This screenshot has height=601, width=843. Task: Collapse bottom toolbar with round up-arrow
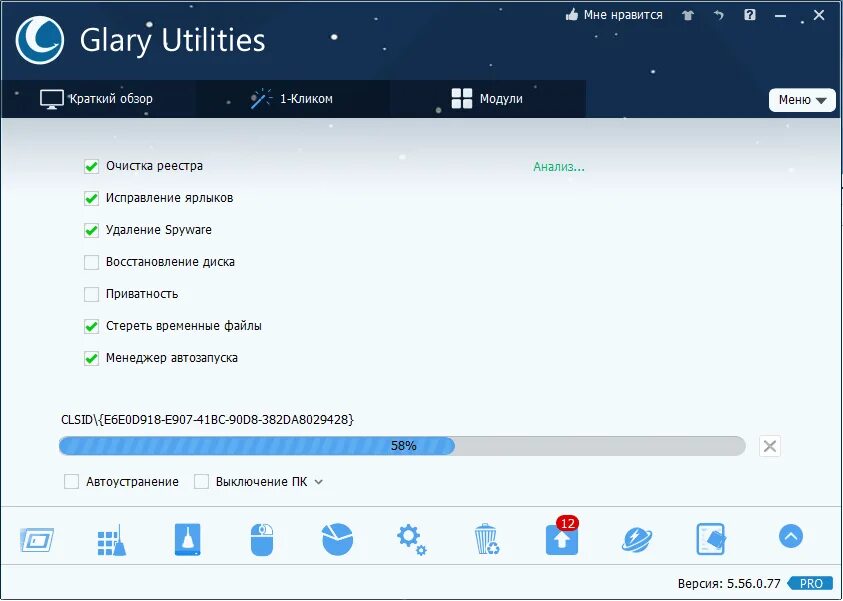click(790, 536)
